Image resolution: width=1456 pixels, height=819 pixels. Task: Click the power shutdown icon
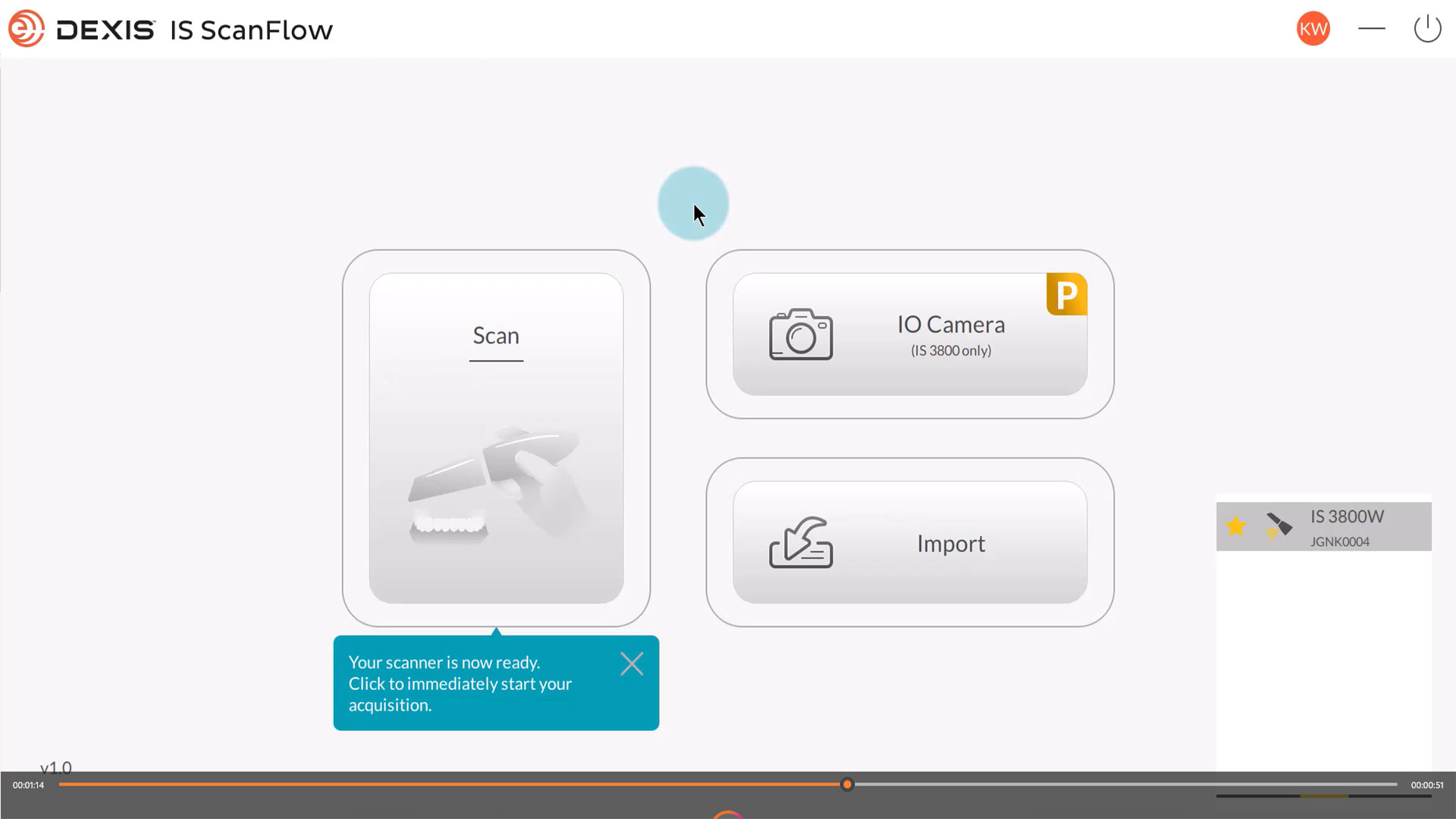point(1427,29)
